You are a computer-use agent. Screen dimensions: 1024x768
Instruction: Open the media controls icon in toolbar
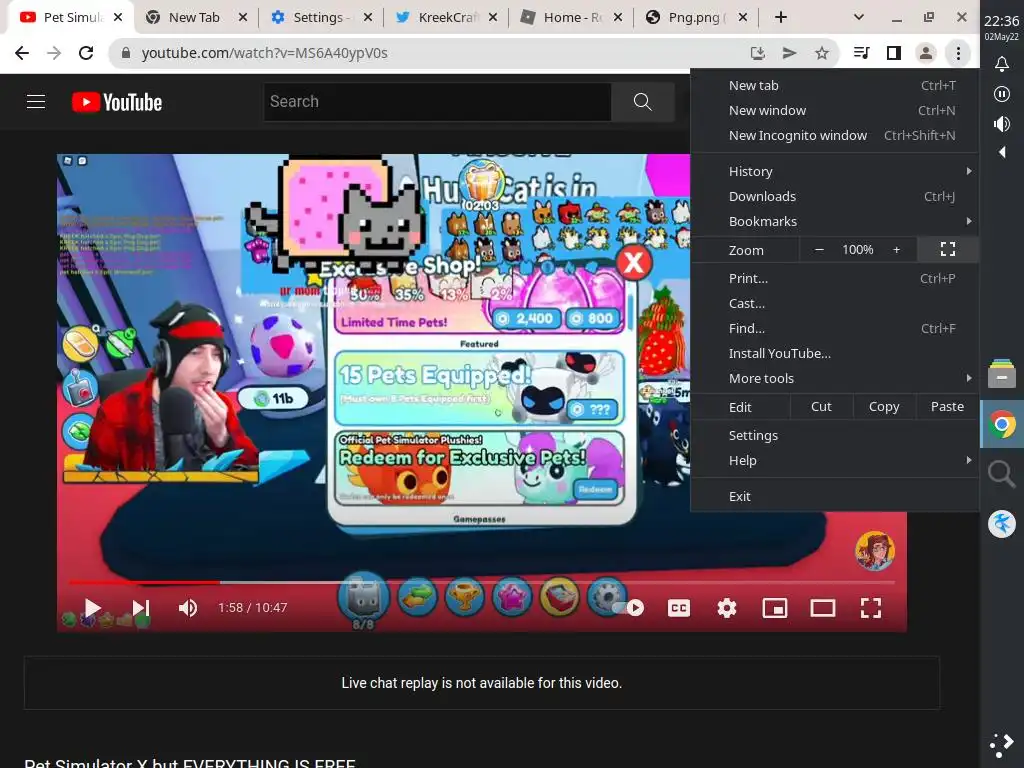point(861,53)
